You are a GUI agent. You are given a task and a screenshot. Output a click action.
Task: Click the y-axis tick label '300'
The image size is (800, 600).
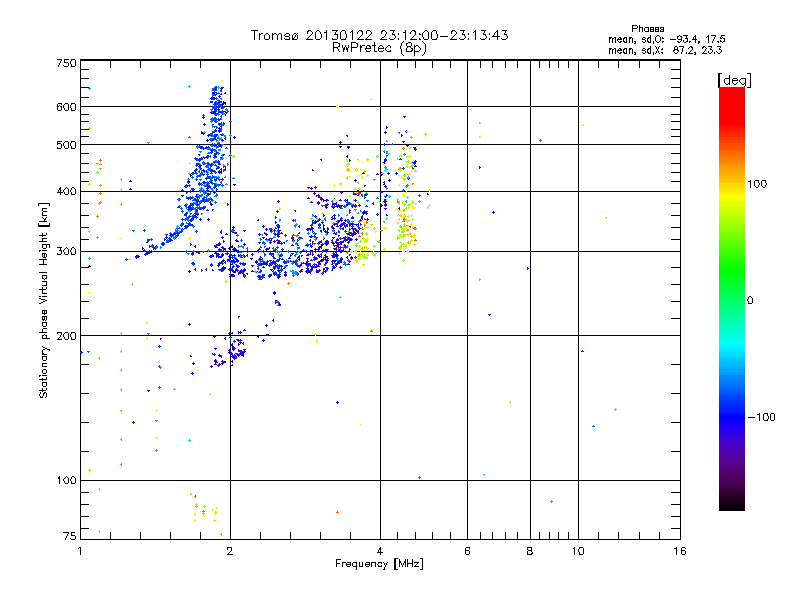[x=66, y=251]
